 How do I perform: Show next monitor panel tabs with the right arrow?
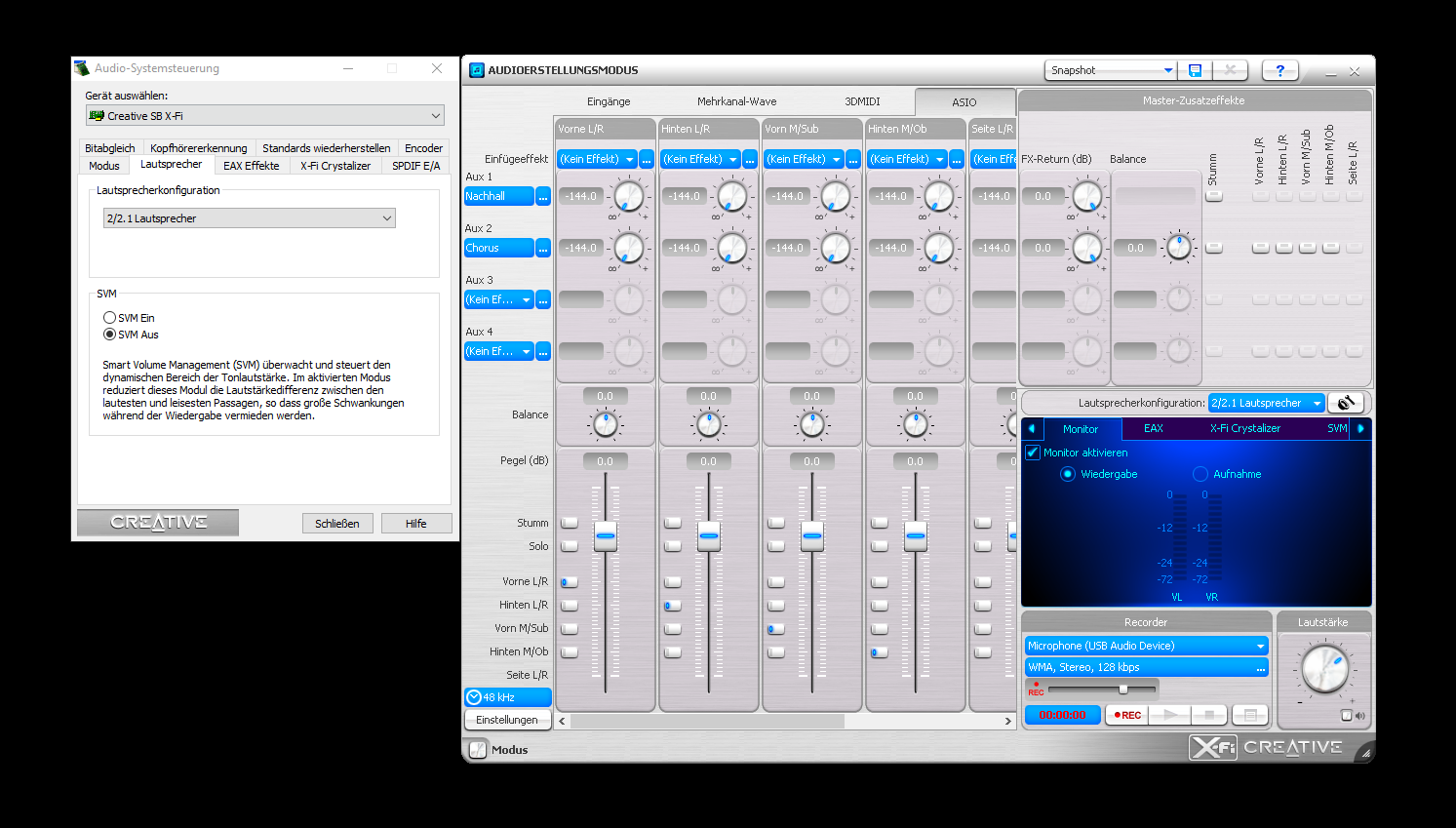[x=1360, y=428]
